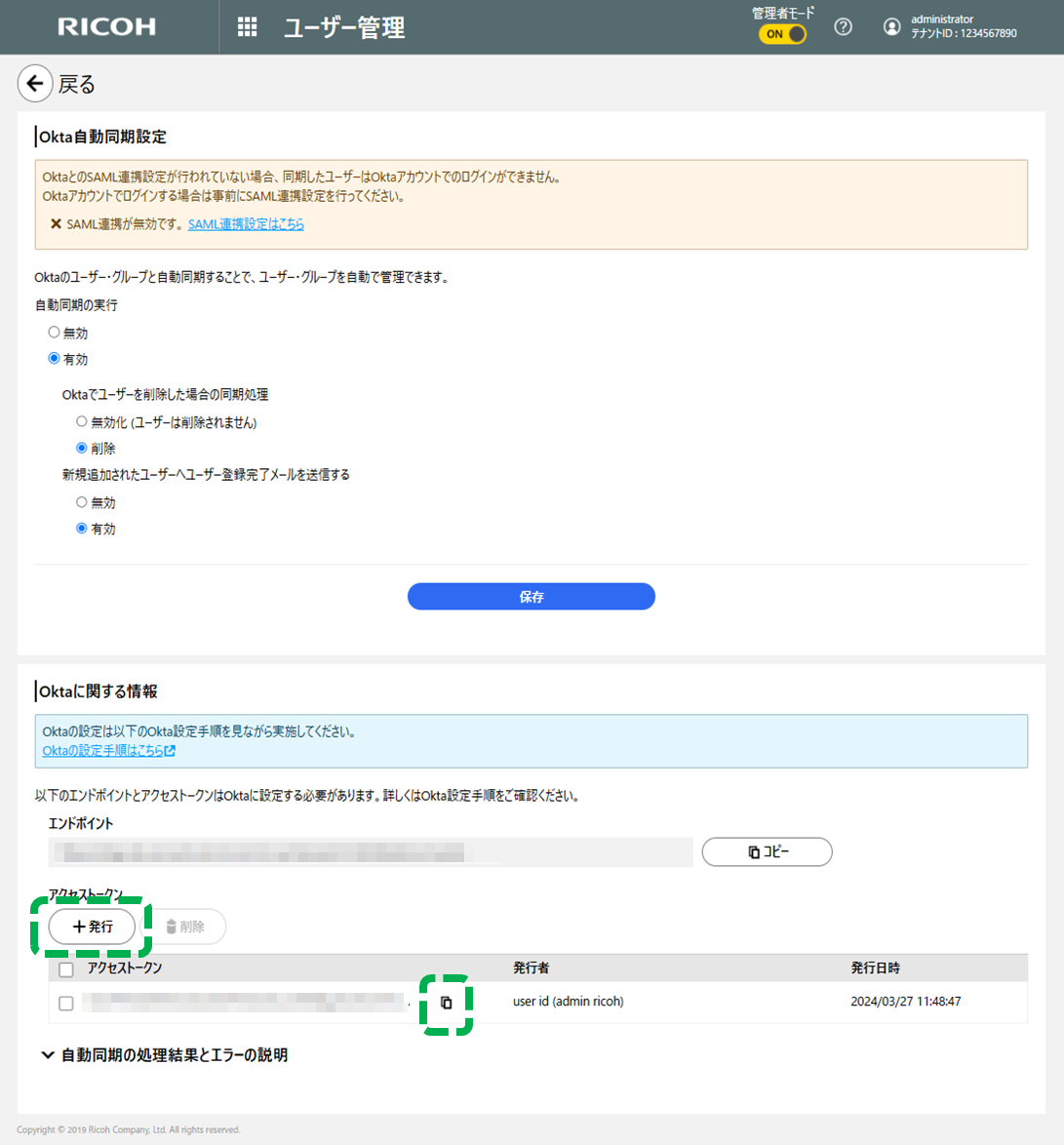Click the endpoint コピー button

[767, 852]
